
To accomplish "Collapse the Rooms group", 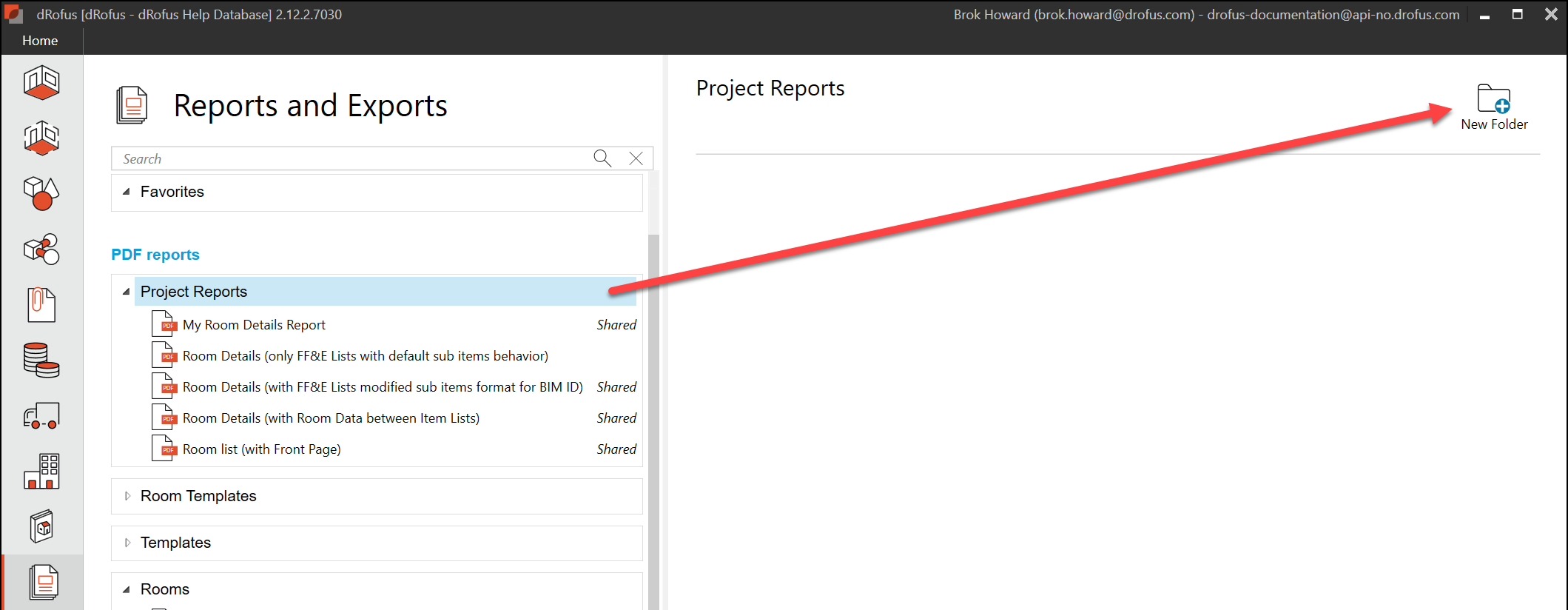I will pyautogui.click(x=127, y=589).
